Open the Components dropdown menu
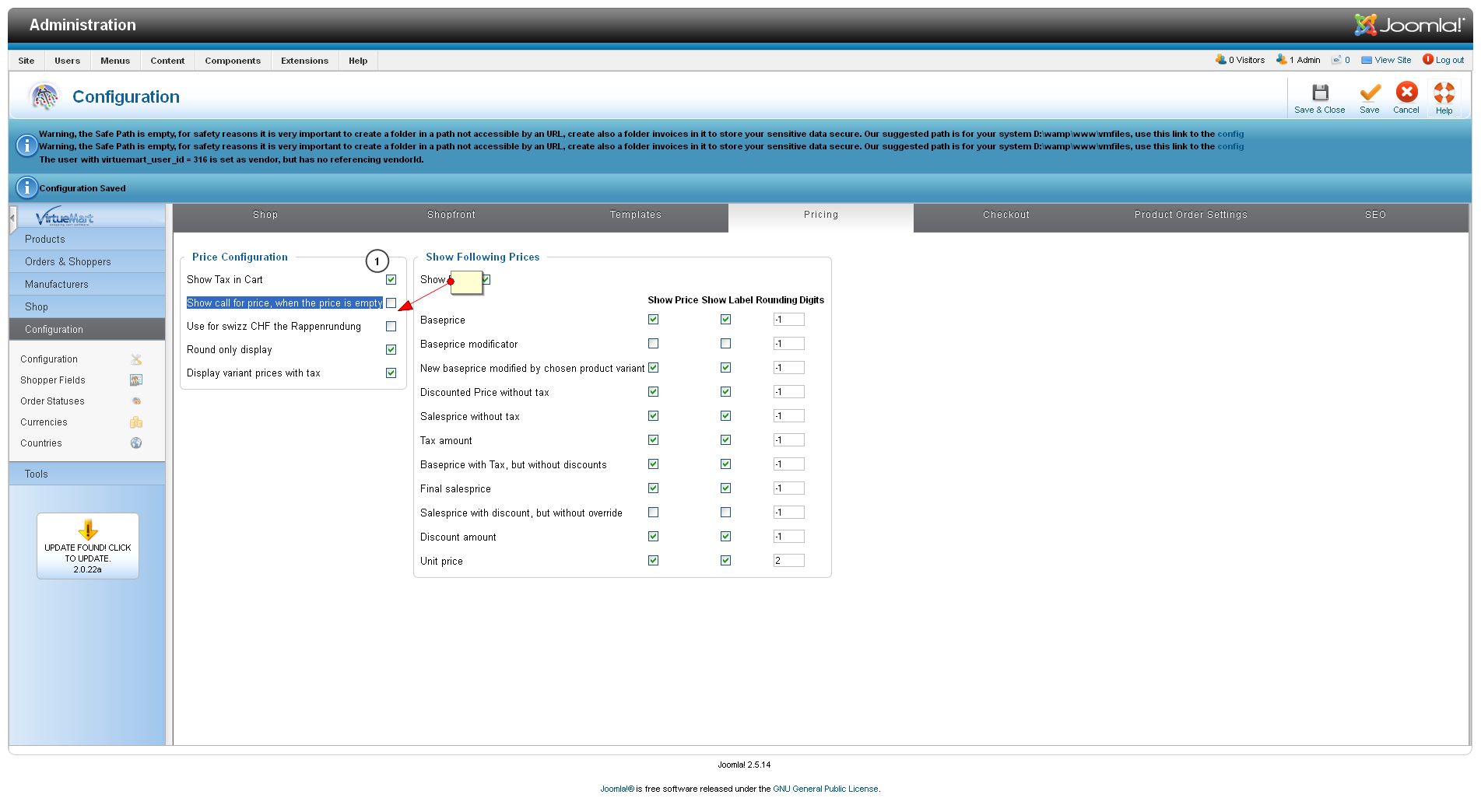Image resolution: width=1481 pixels, height=812 pixels. pos(233,61)
